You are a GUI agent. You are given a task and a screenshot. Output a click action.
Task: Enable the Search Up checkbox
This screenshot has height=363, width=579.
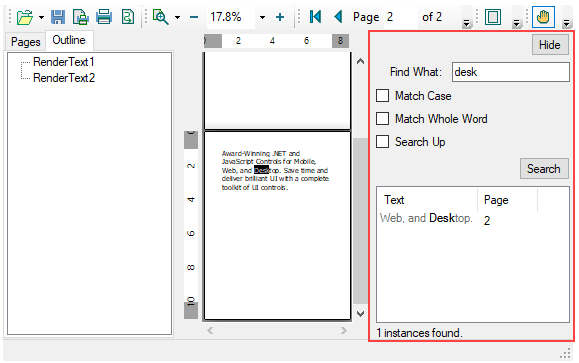[x=383, y=141]
